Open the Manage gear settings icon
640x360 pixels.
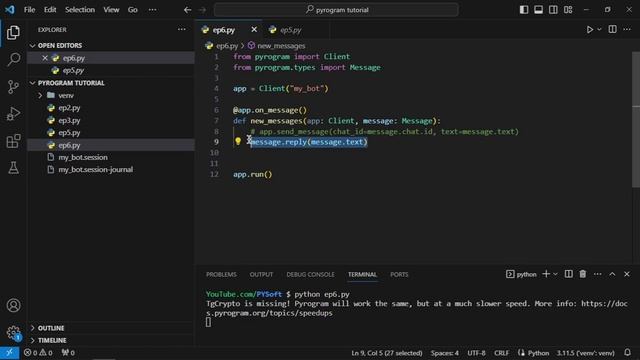point(13,332)
